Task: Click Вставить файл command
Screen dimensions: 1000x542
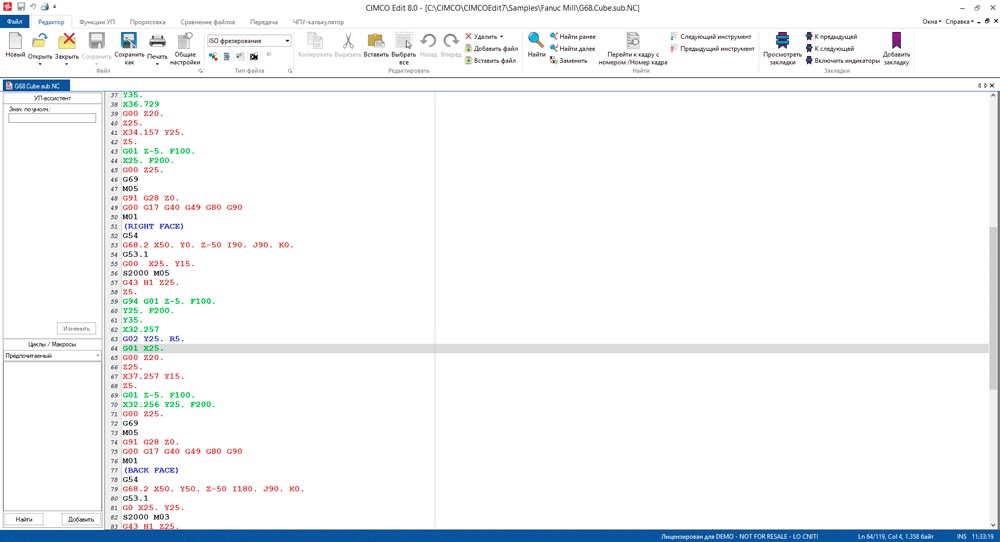Action: [x=490, y=61]
